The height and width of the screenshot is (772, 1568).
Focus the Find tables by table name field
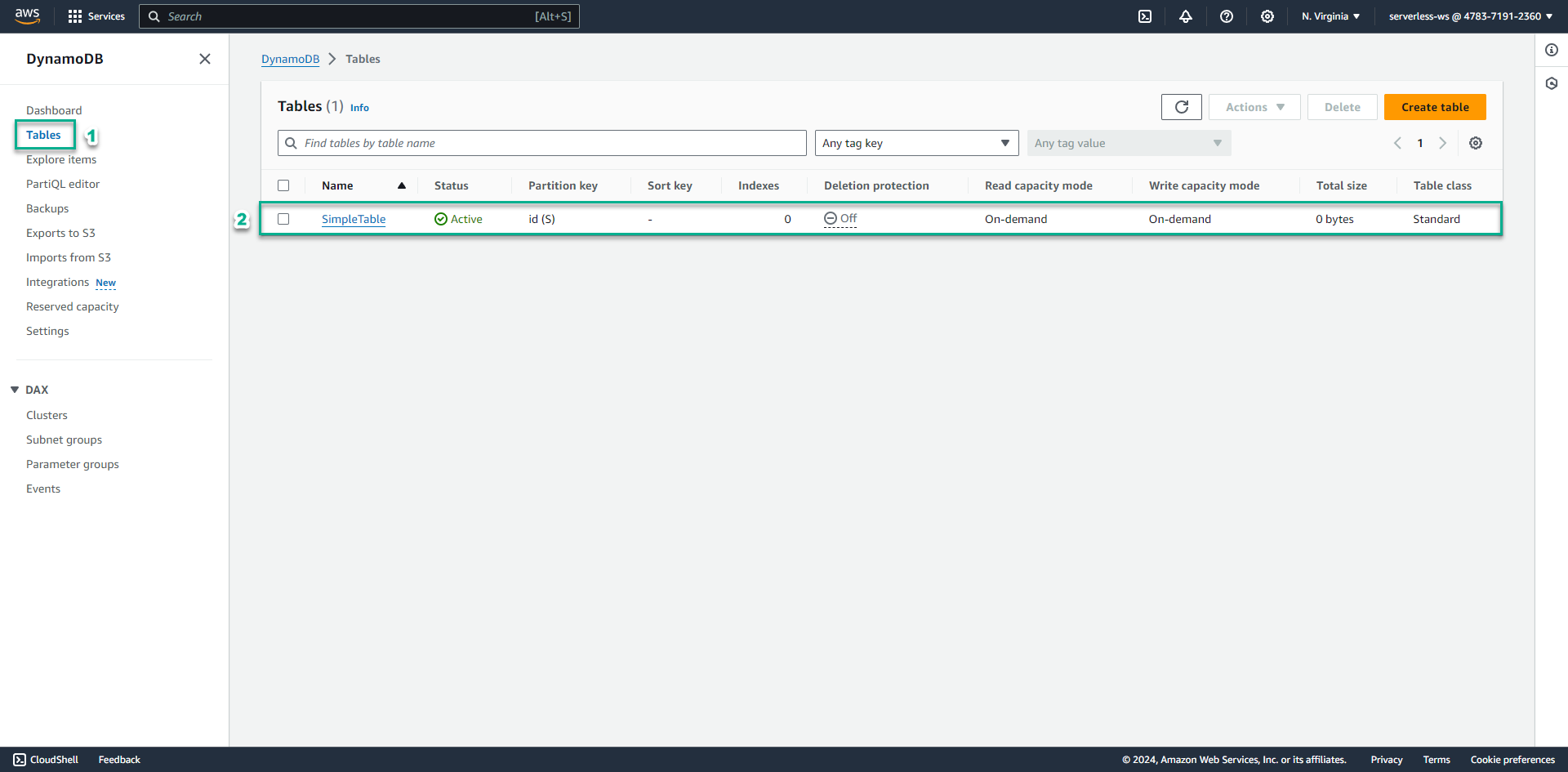click(542, 143)
